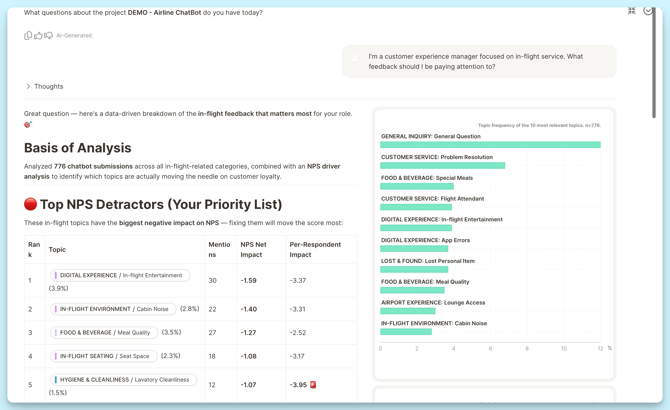This screenshot has height=410, width=670.
Task: Click the circular collapse icon at top right
Action: [648, 11]
